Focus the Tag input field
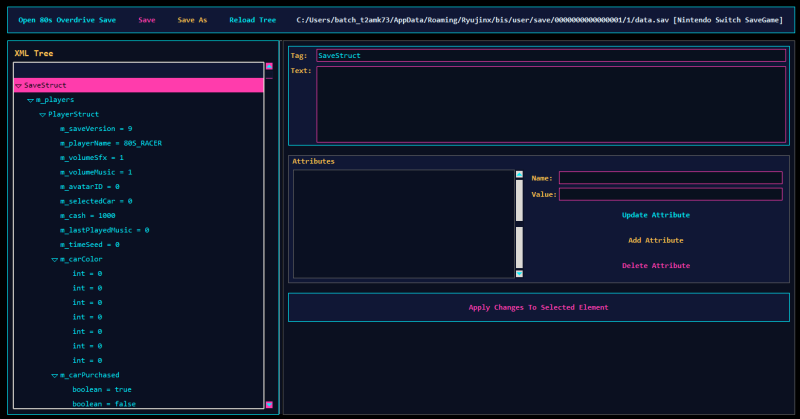This screenshot has width=800, height=419. coord(551,56)
